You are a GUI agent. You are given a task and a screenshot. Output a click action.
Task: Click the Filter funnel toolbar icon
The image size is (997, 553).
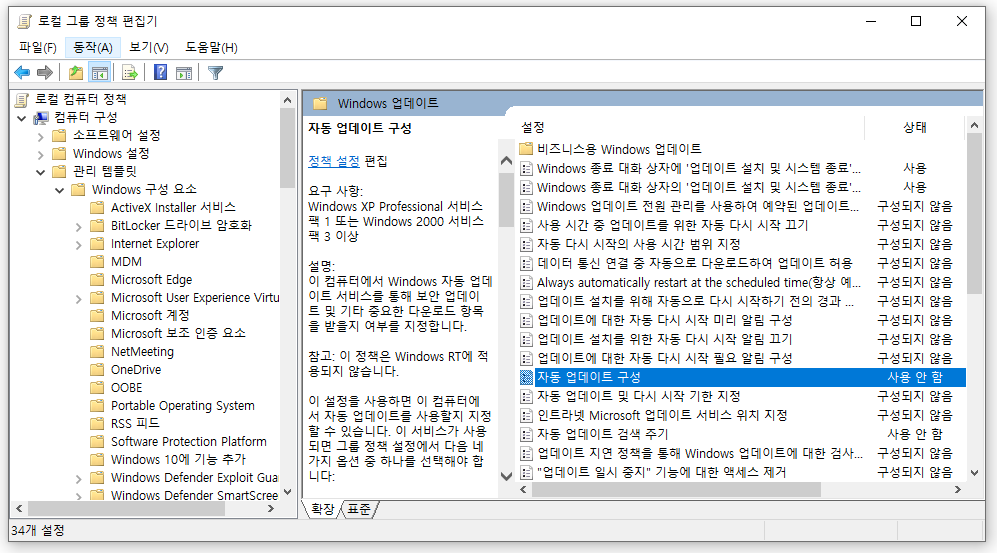[216, 72]
